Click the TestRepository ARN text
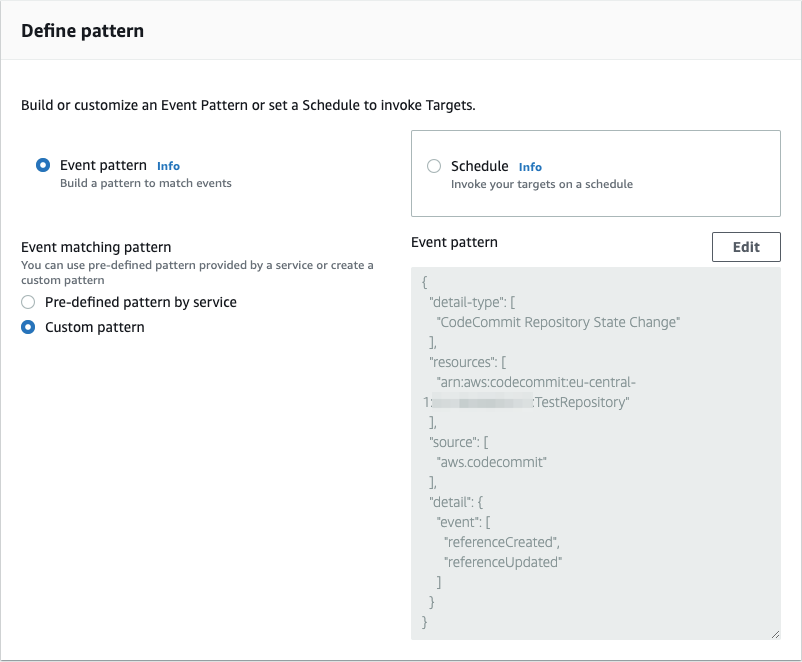This screenshot has width=802, height=662. point(582,402)
